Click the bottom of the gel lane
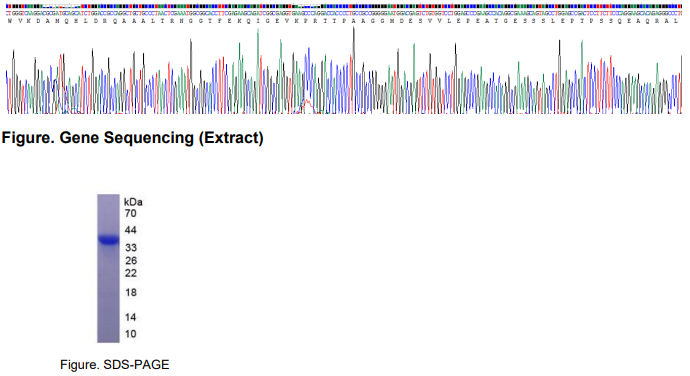This screenshot has height=376, width=690. (108, 338)
